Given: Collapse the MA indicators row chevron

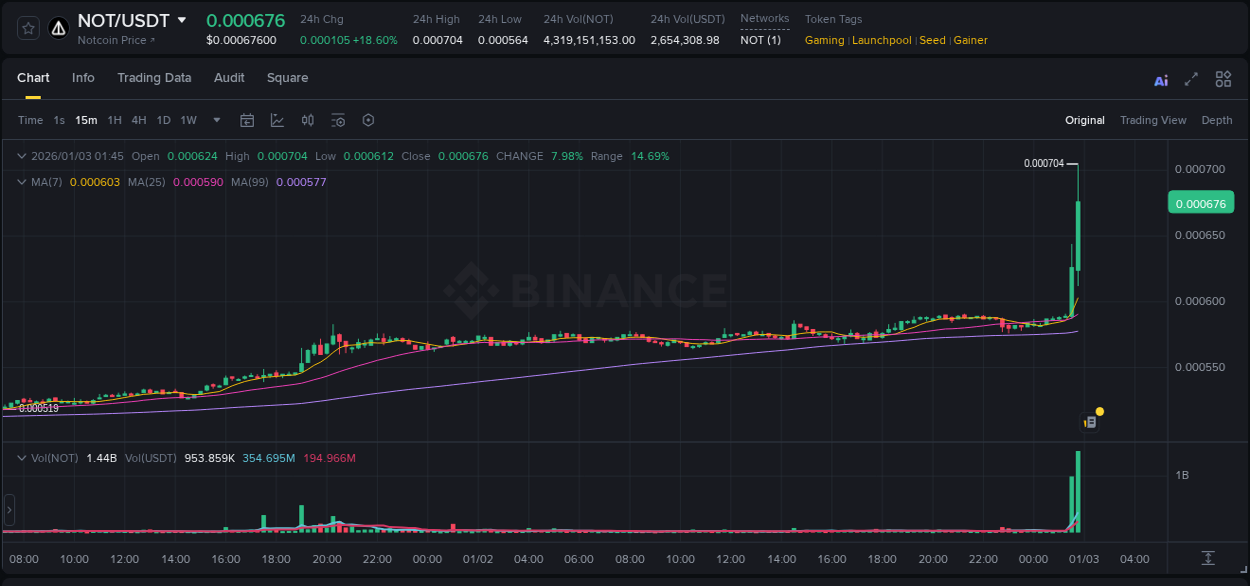Looking at the screenshot, I should pyautogui.click(x=21, y=182).
